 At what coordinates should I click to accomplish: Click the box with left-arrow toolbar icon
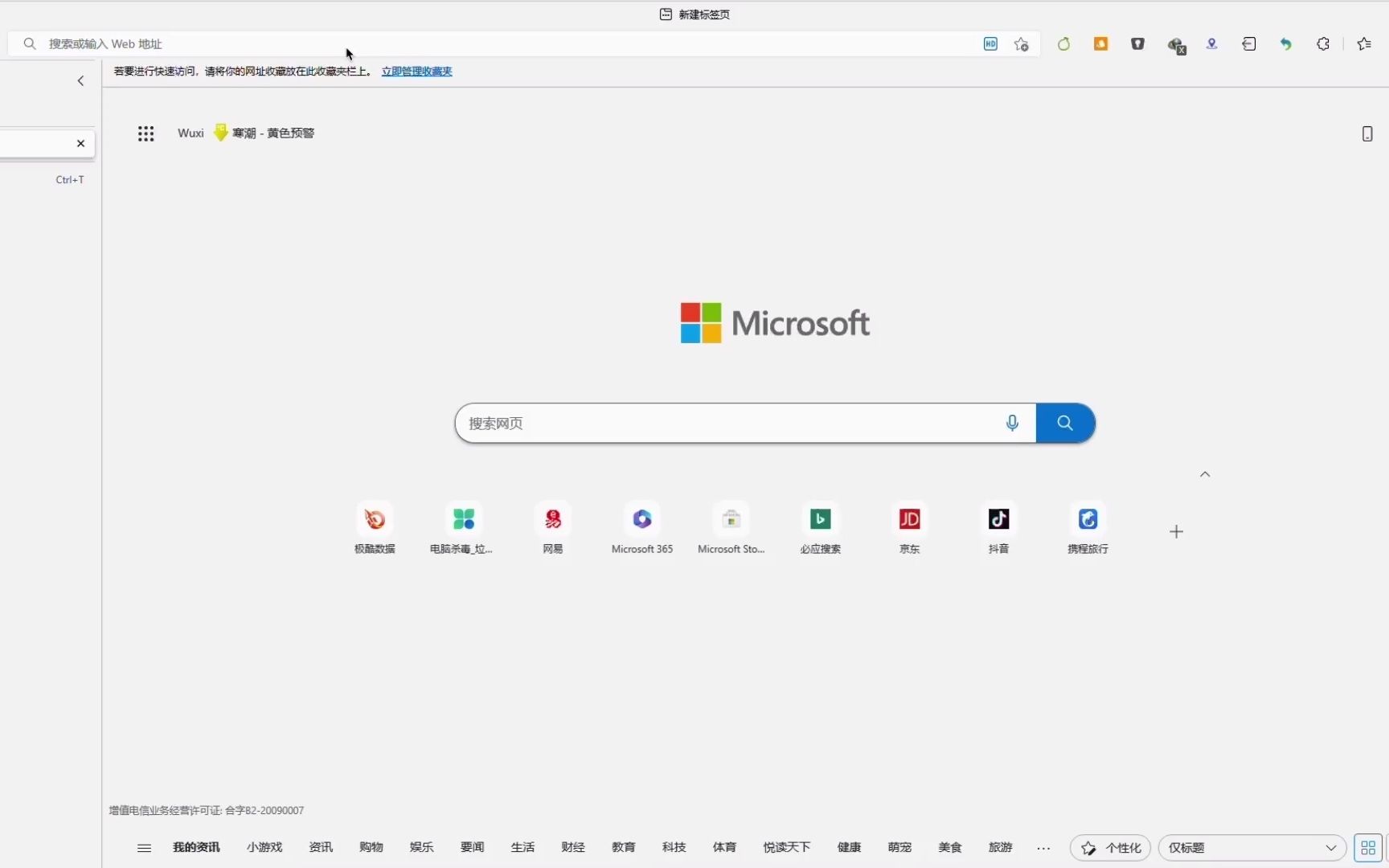tap(1249, 44)
